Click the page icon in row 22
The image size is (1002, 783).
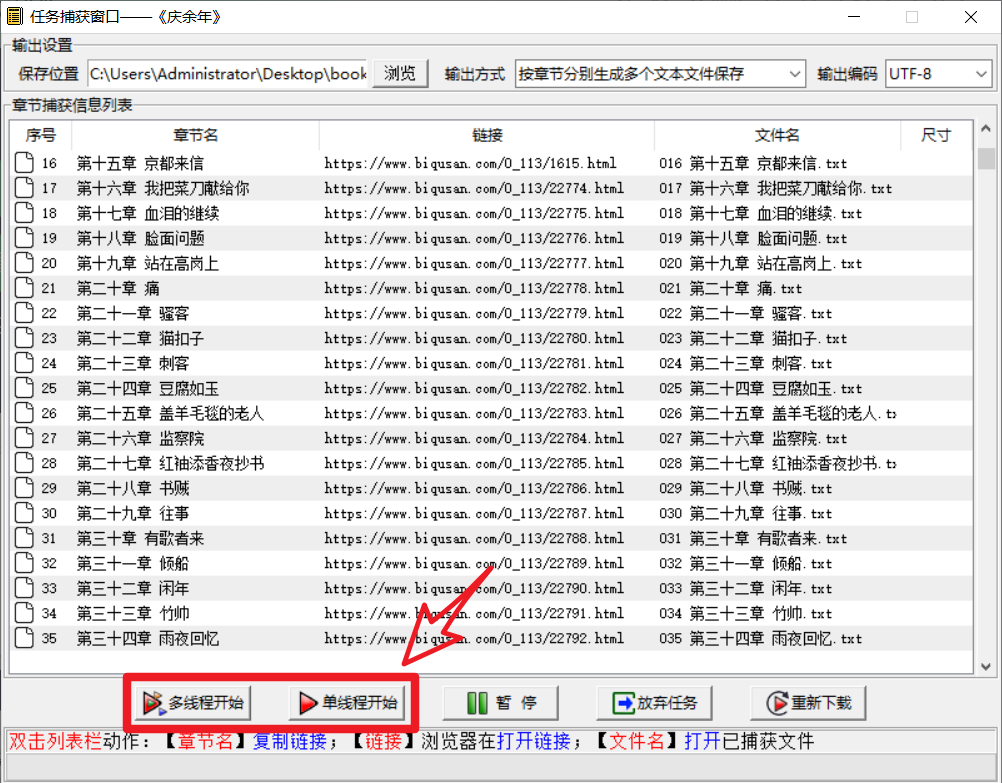pos(24,313)
